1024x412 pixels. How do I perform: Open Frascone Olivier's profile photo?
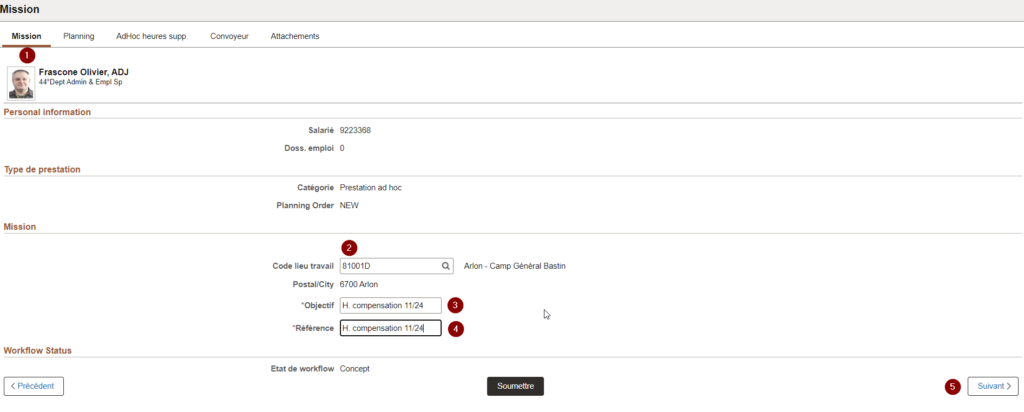click(20, 83)
